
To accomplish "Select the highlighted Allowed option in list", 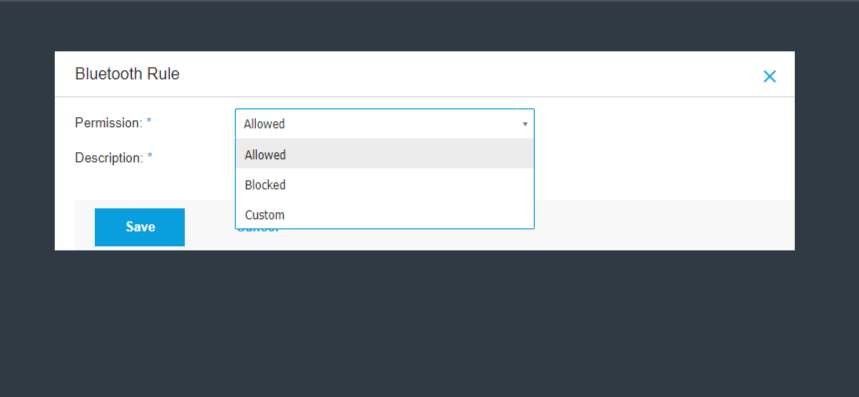I will 385,154.
